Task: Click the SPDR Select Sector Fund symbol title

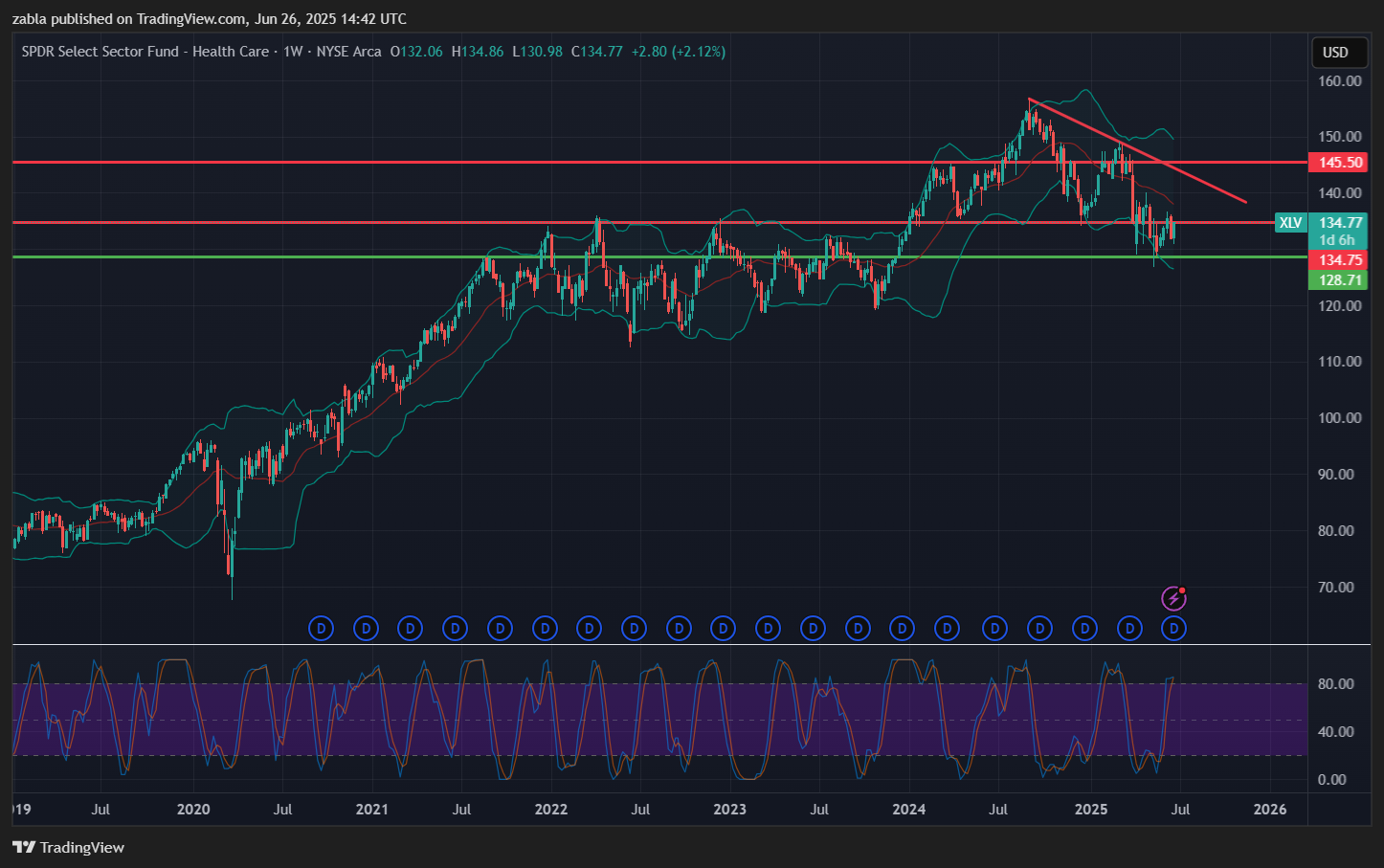Action: [145, 52]
